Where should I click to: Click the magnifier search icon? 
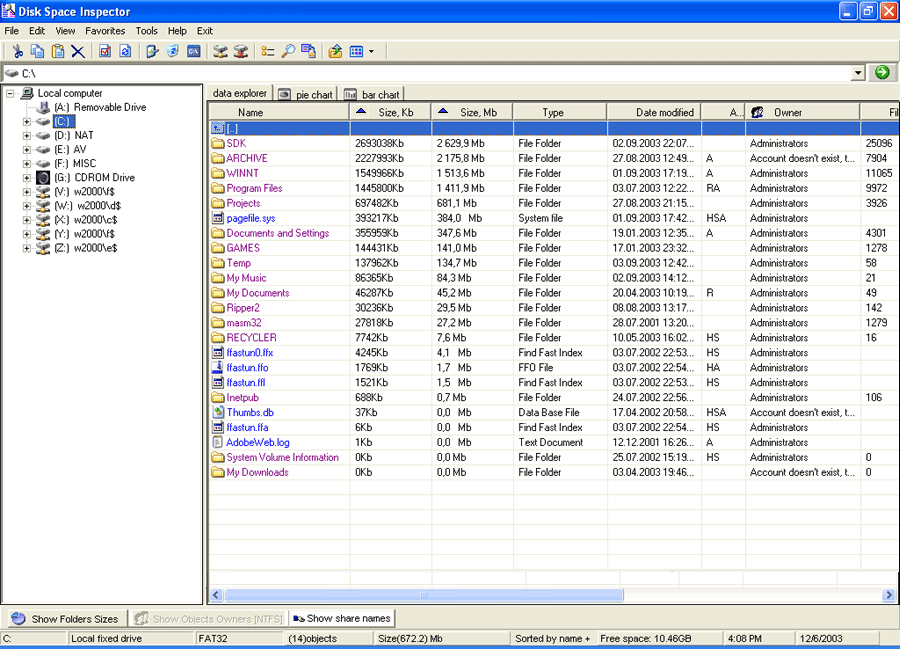point(288,52)
